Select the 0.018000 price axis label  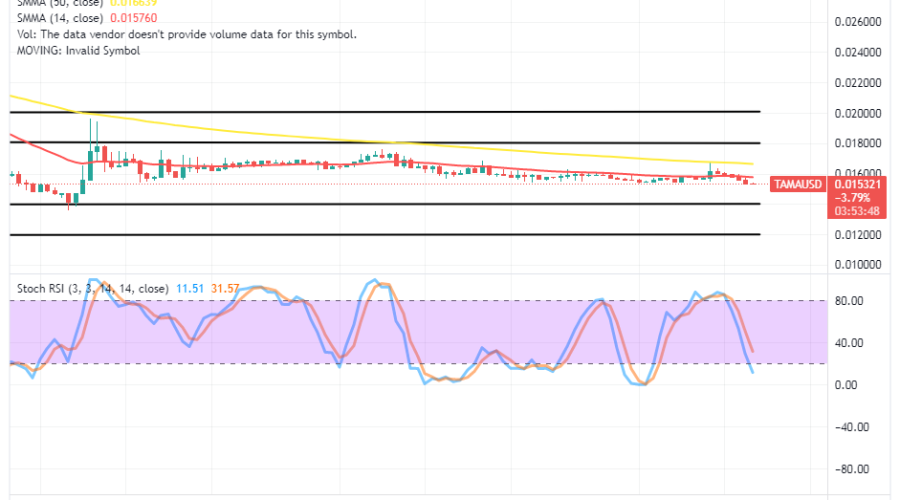pyautogui.click(x=858, y=143)
